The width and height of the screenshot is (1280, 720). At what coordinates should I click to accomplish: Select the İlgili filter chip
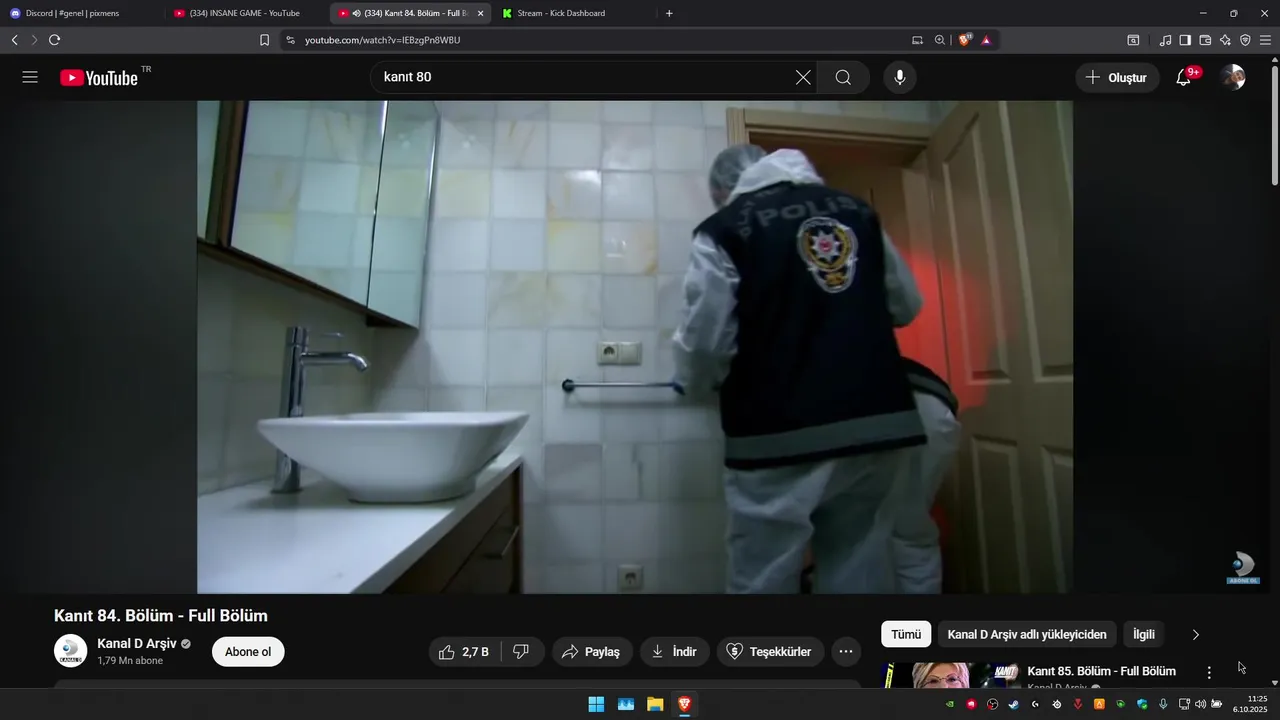click(x=1144, y=634)
